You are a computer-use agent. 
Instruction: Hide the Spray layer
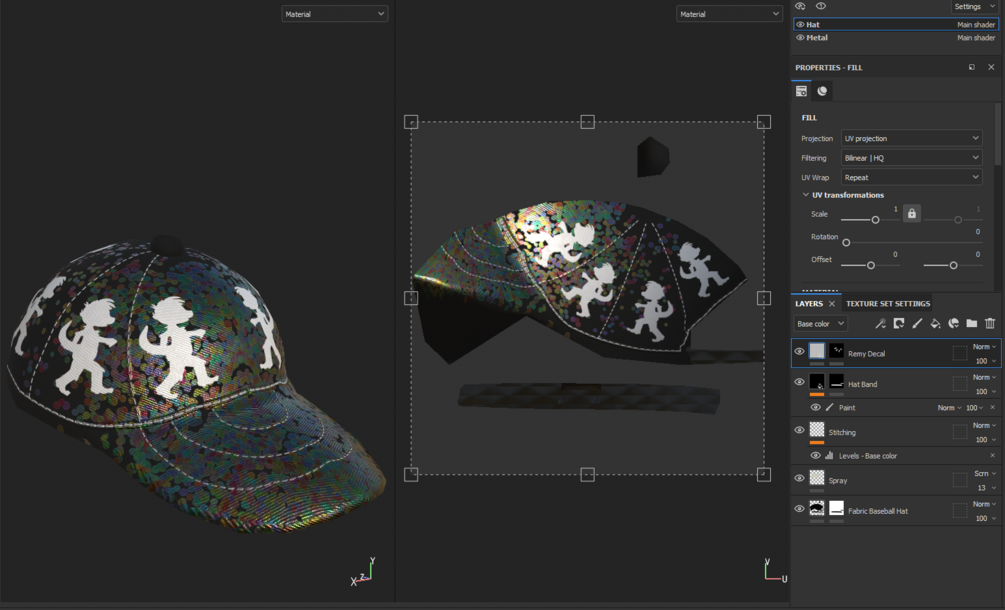799,478
